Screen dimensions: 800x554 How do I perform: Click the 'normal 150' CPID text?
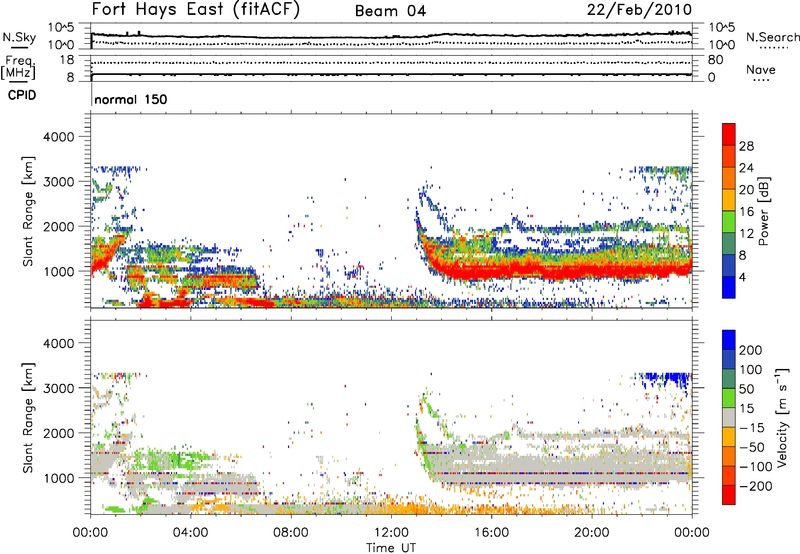(131, 99)
